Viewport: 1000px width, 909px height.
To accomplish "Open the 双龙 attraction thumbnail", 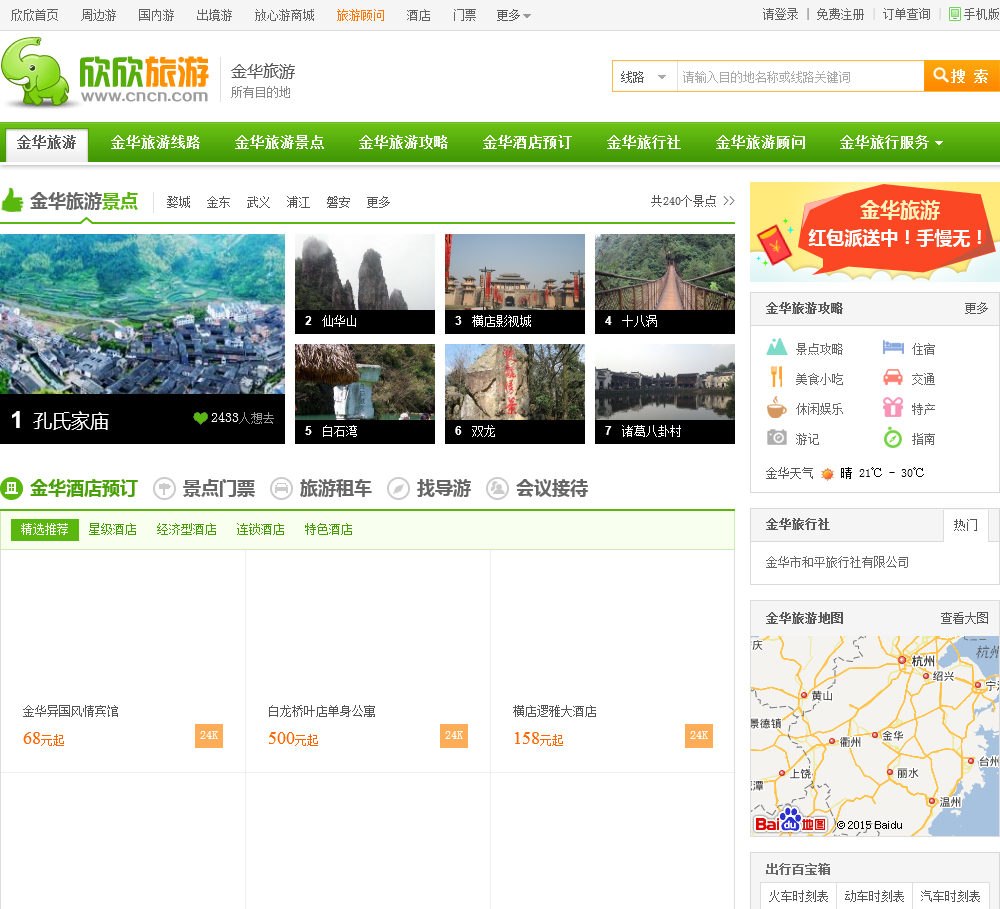I will click(x=515, y=394).
